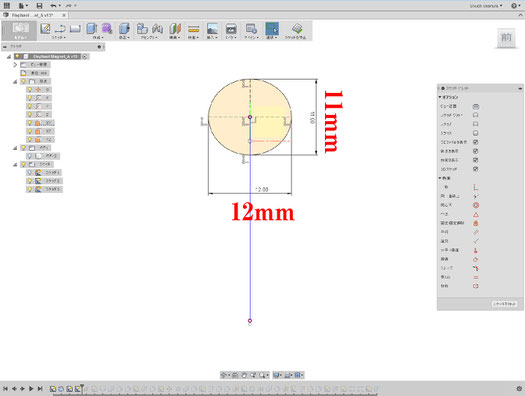Click the timeline play button at the bottom left
The height and width of the screenshot is (396, 525).
pyautogui.click(x=31, y=389)
